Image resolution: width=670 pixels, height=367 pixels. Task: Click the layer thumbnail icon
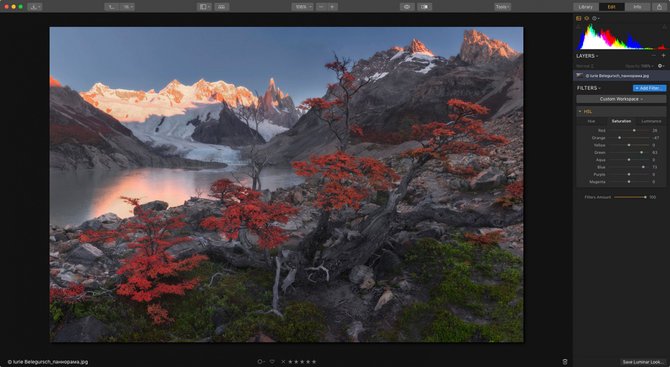[580, 76]
